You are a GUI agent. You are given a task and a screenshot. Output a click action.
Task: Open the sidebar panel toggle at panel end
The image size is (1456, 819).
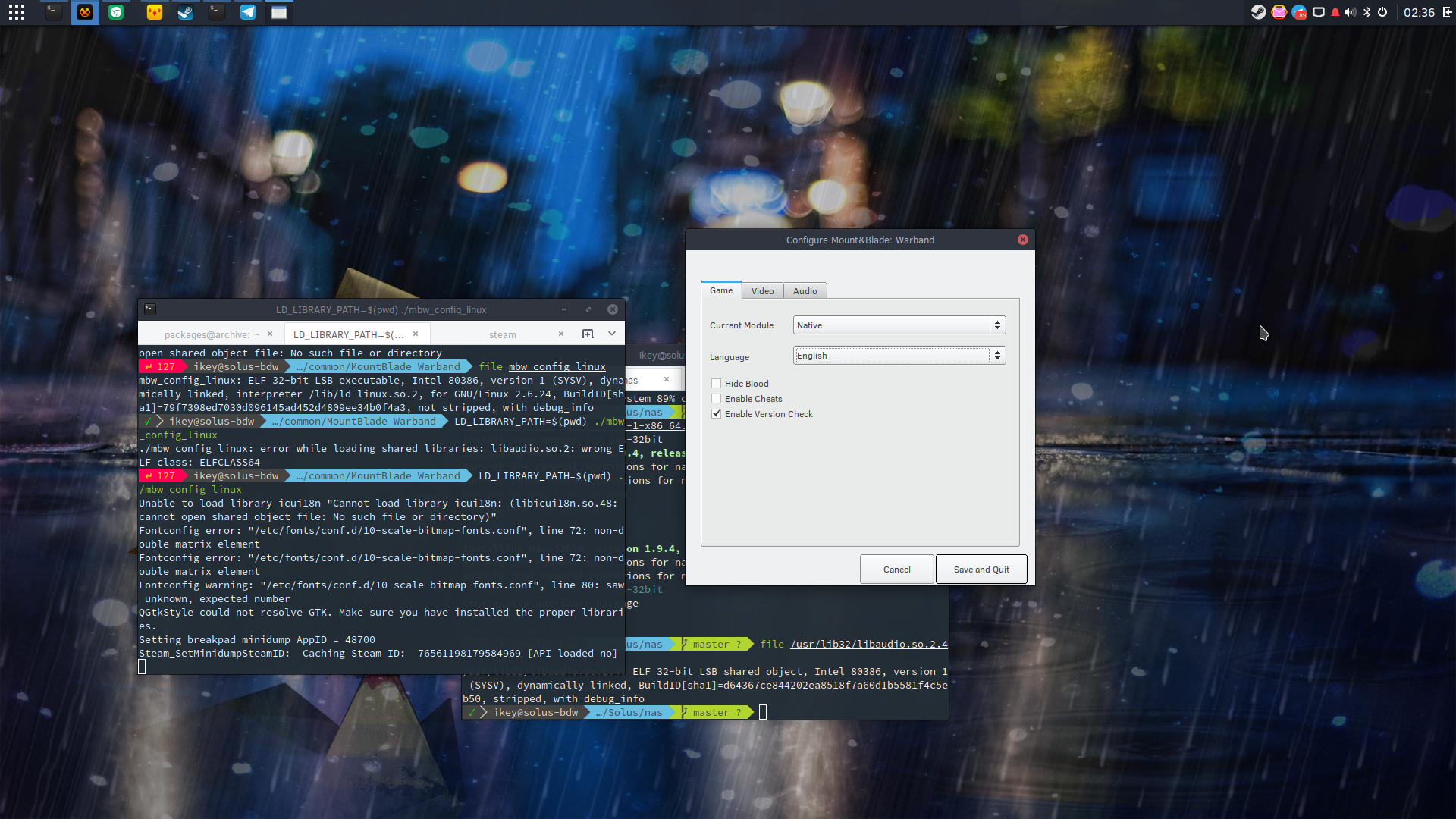tap(1447, 12)
